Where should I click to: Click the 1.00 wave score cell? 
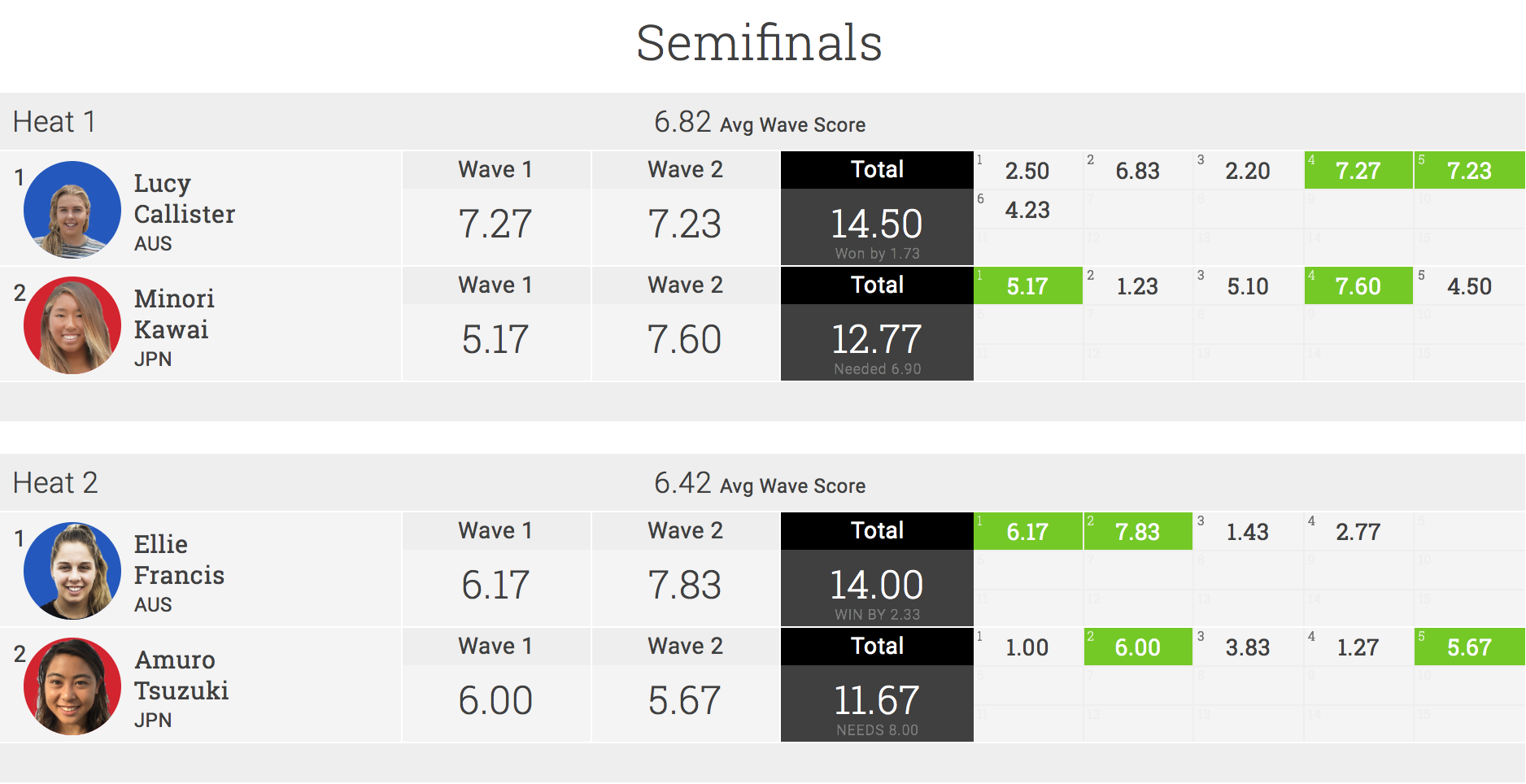click(x=1027, y=647)
